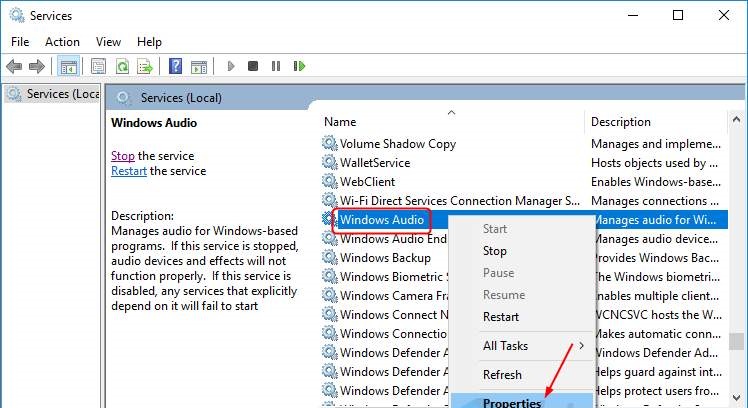Open the File menu
The height and width of the screenshot is (408, 748).
coord(20,42)
